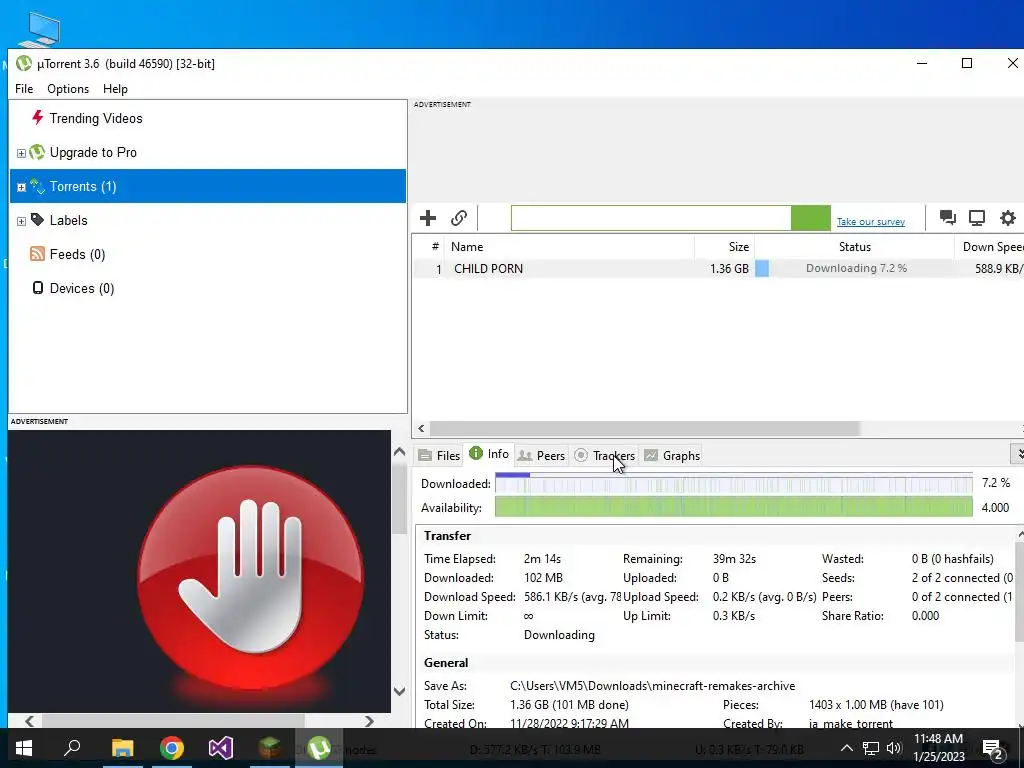Click the Add Torrent plus icon
The width and height of the screenshot is (1024, 768).
(428, 218)
